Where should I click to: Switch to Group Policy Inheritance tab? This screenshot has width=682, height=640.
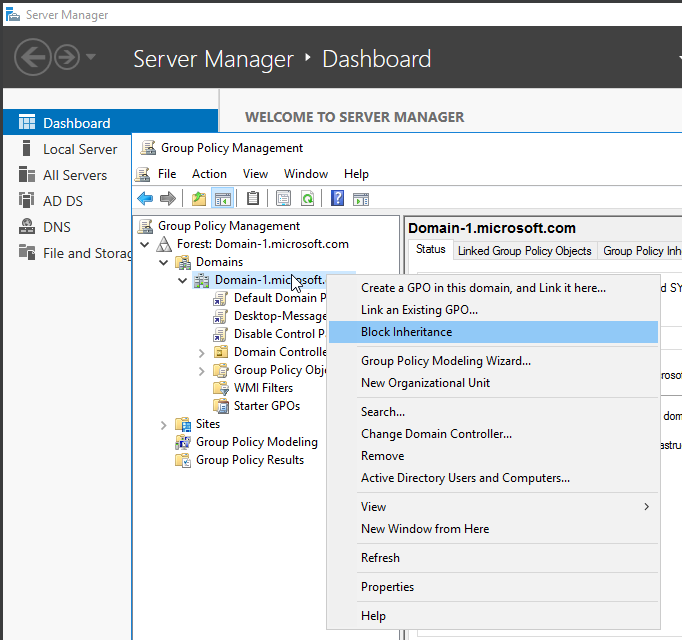tap(642, 251)
